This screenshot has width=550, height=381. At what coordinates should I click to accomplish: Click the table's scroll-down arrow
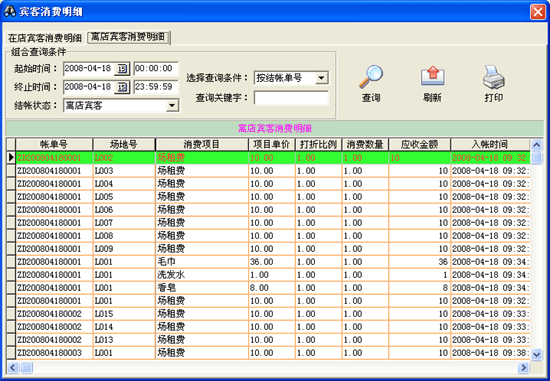click(x=536, y=354)
